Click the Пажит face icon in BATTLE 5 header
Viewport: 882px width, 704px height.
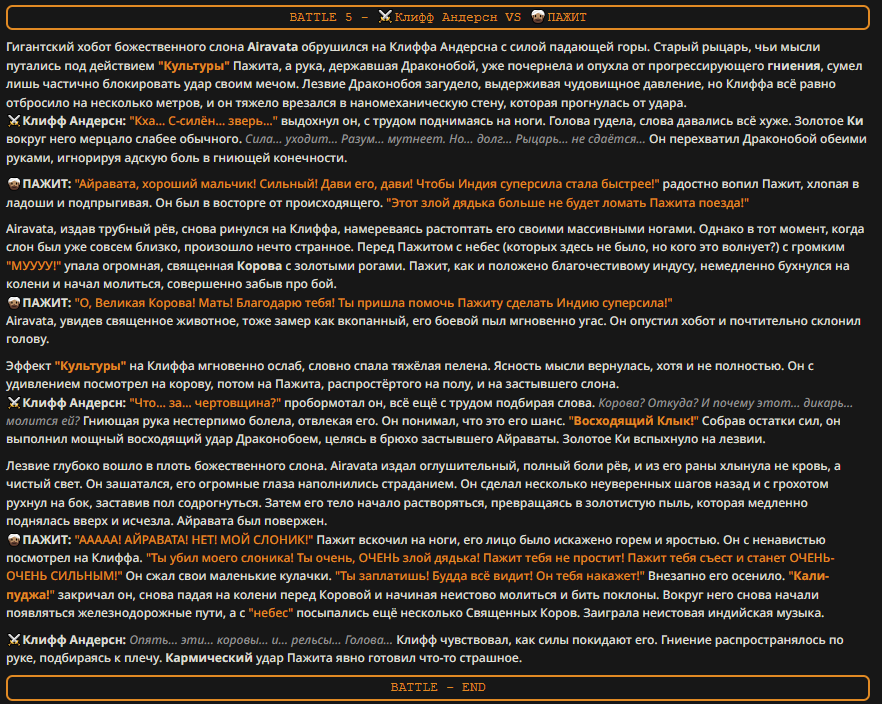[538, 17]
